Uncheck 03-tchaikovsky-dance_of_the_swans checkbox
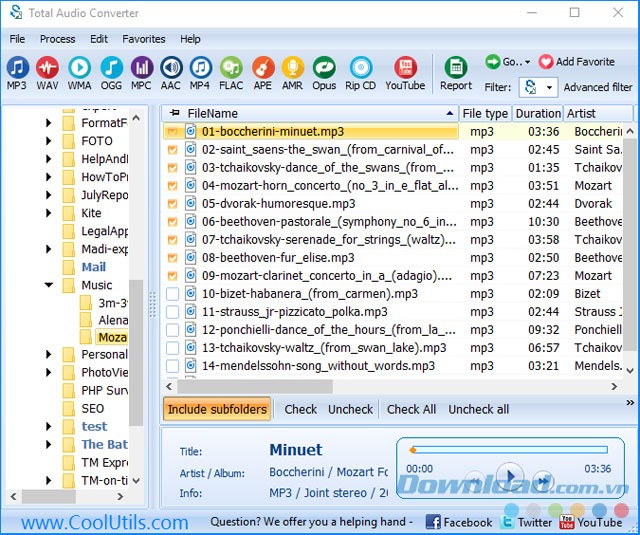The width and height of the screenshot is (640, 535). pyautogui.click(x=173, y=168)
